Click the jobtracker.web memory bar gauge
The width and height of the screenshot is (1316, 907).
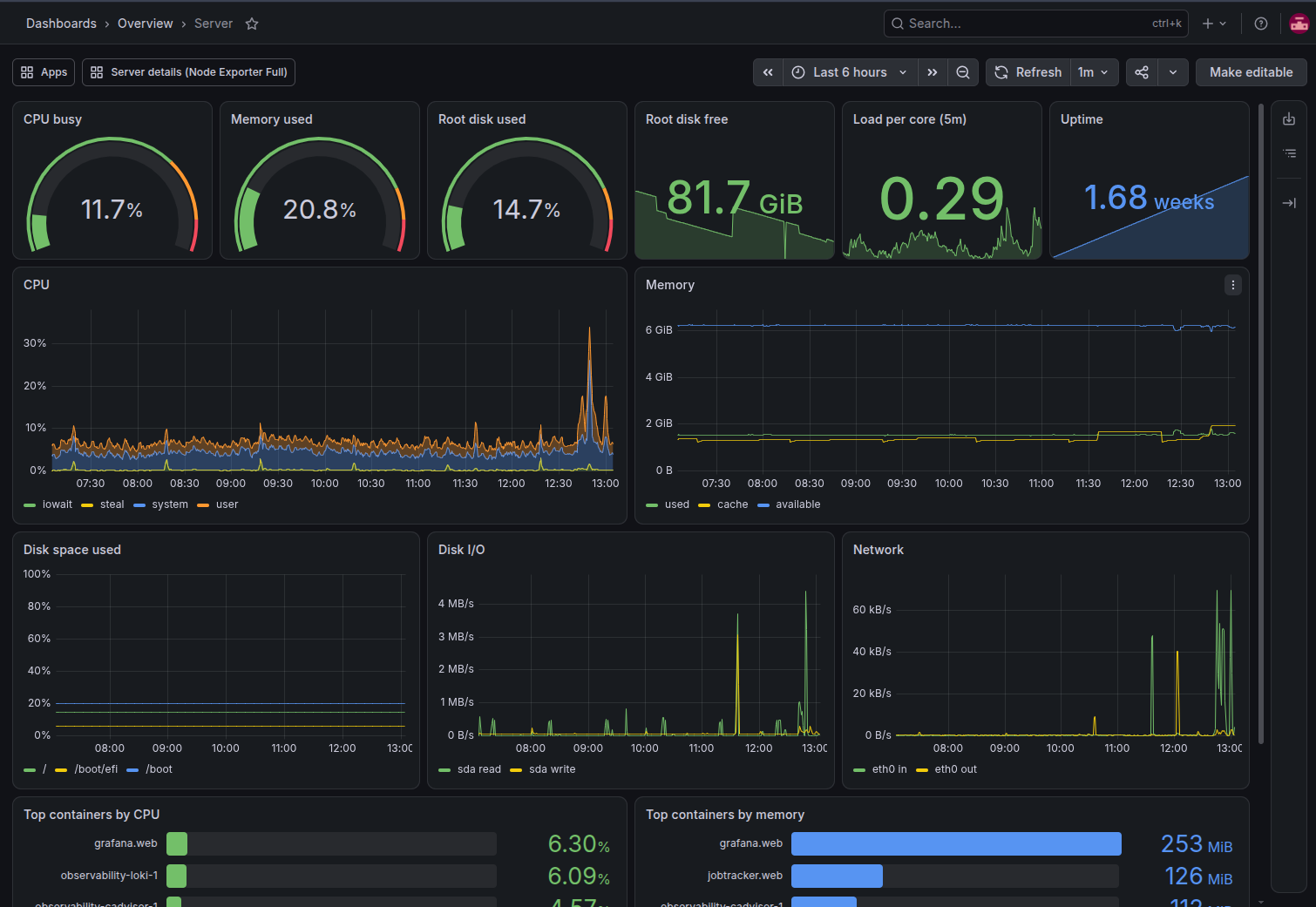955,876
